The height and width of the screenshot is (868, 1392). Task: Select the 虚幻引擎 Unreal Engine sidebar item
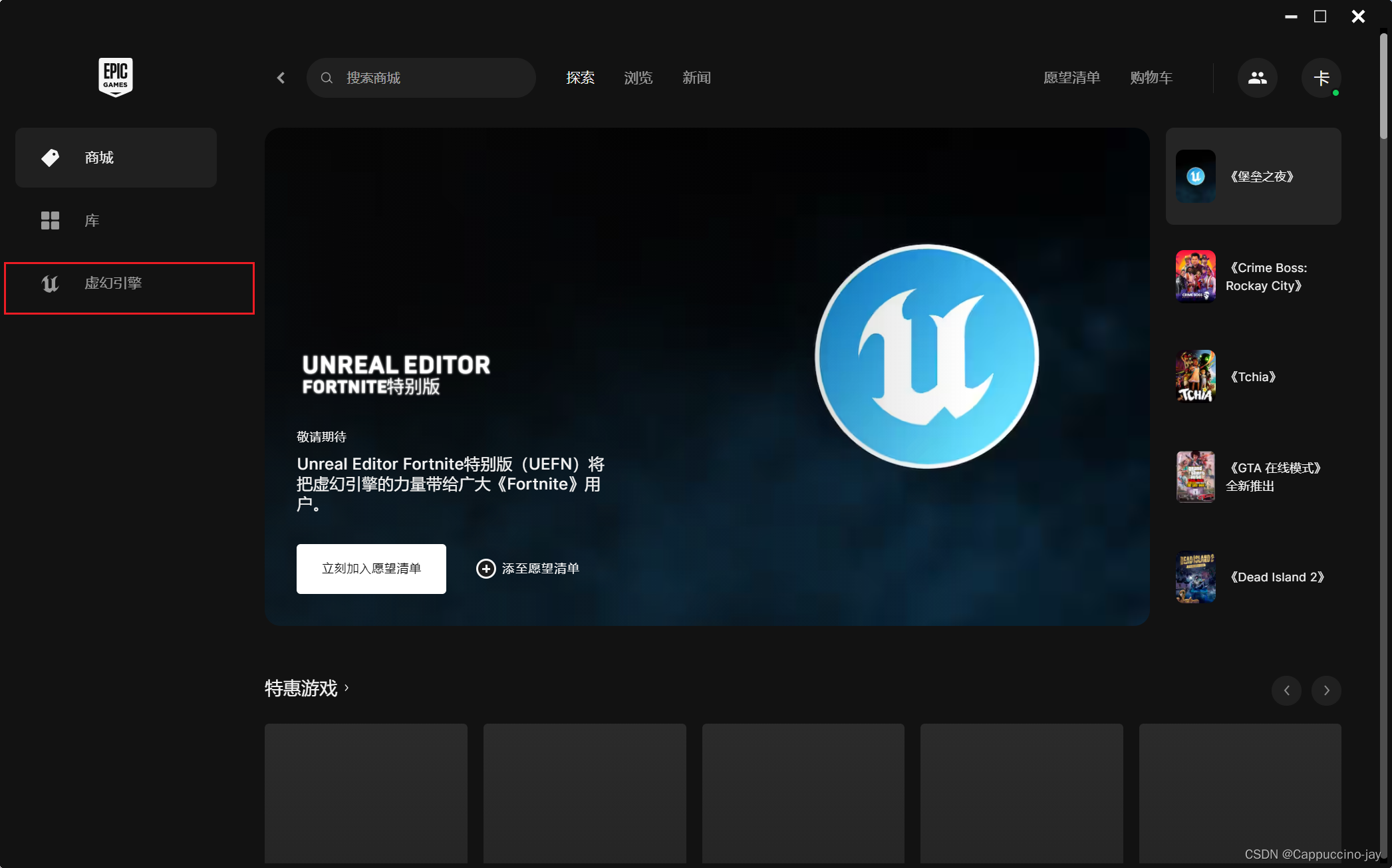pyautogui.click(x=113, y=283)
